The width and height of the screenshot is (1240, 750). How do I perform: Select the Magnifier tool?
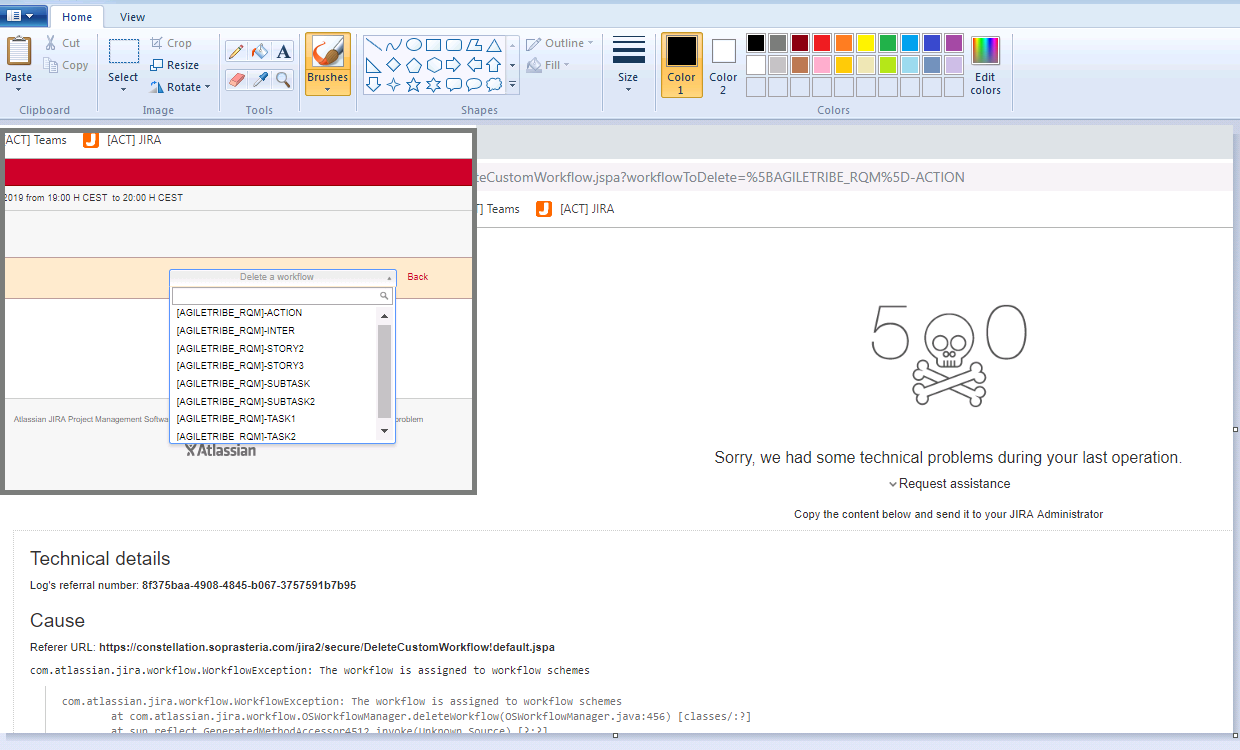(283, 78)
